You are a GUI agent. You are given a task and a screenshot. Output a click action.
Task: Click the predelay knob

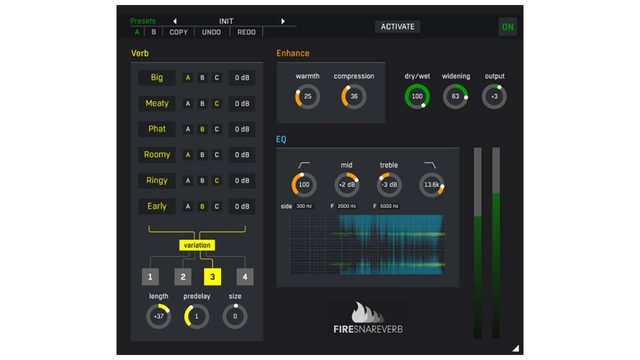point(197,316)
